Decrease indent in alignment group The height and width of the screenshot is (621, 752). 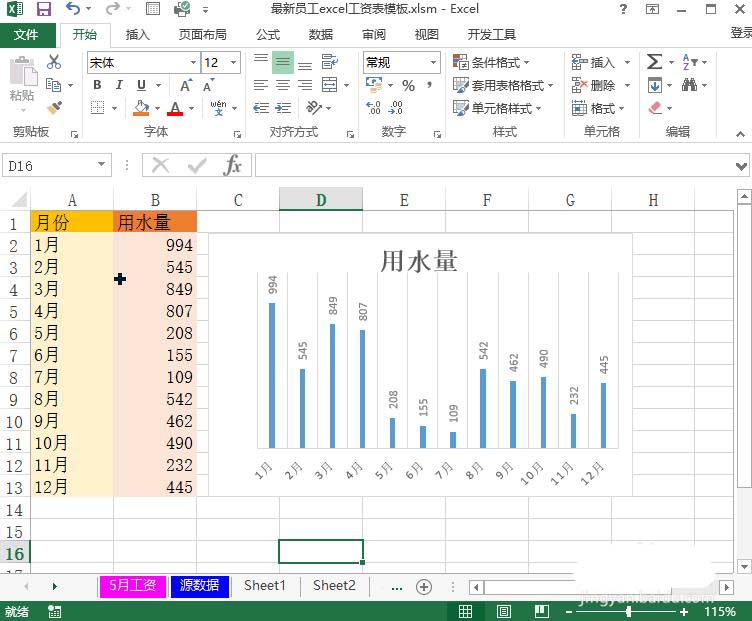(261, 108)
